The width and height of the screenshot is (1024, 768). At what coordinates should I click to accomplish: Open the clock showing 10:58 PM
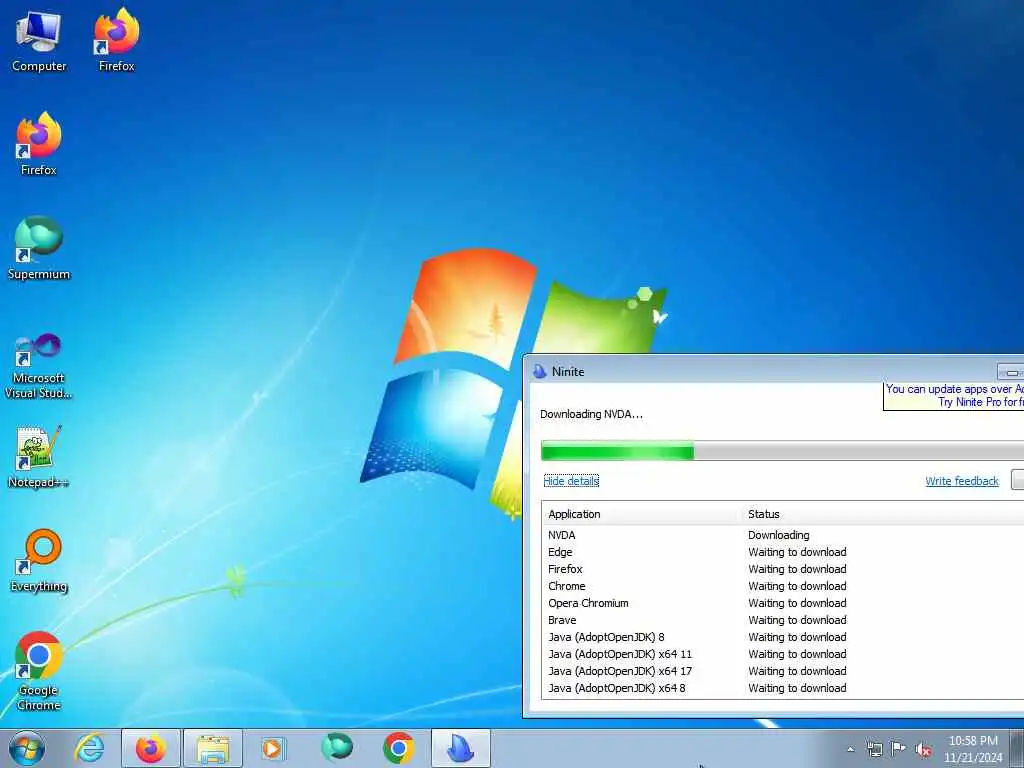coord(973,749)
